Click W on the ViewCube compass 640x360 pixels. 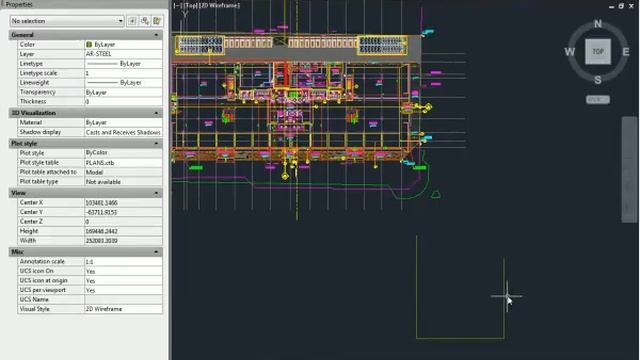coord(570,52)
